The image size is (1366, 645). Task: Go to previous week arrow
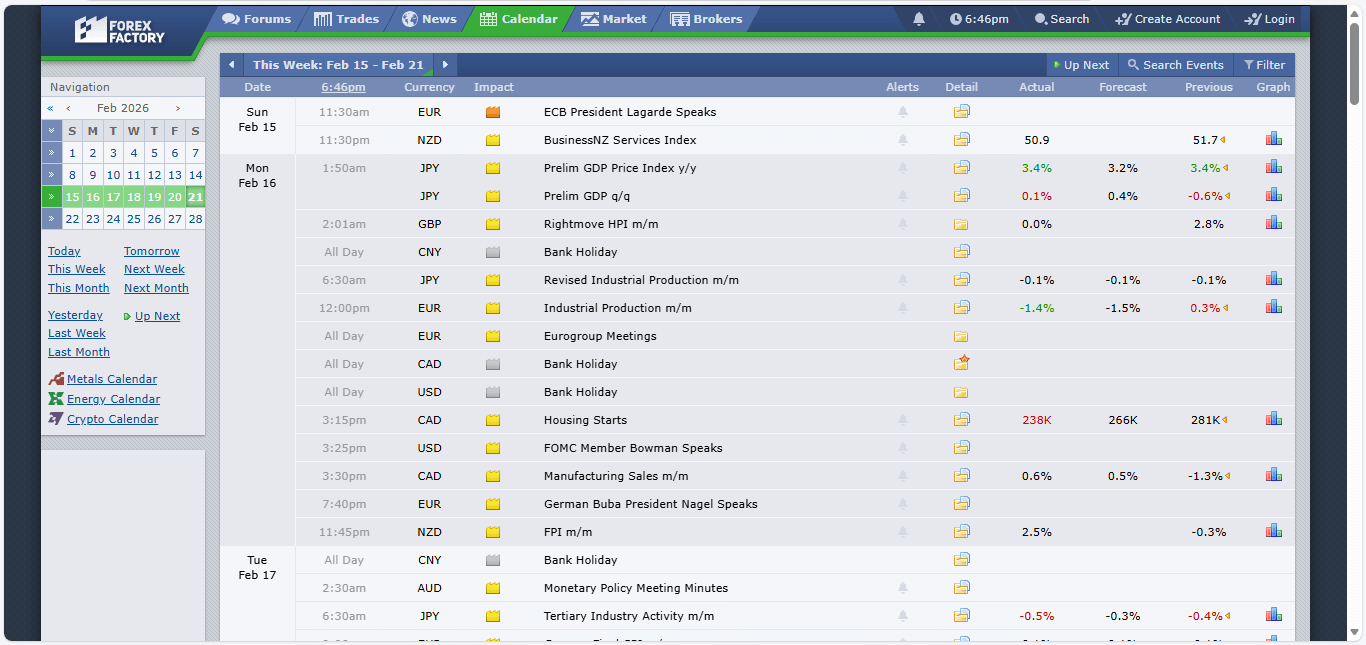click(x=231, y=65)
